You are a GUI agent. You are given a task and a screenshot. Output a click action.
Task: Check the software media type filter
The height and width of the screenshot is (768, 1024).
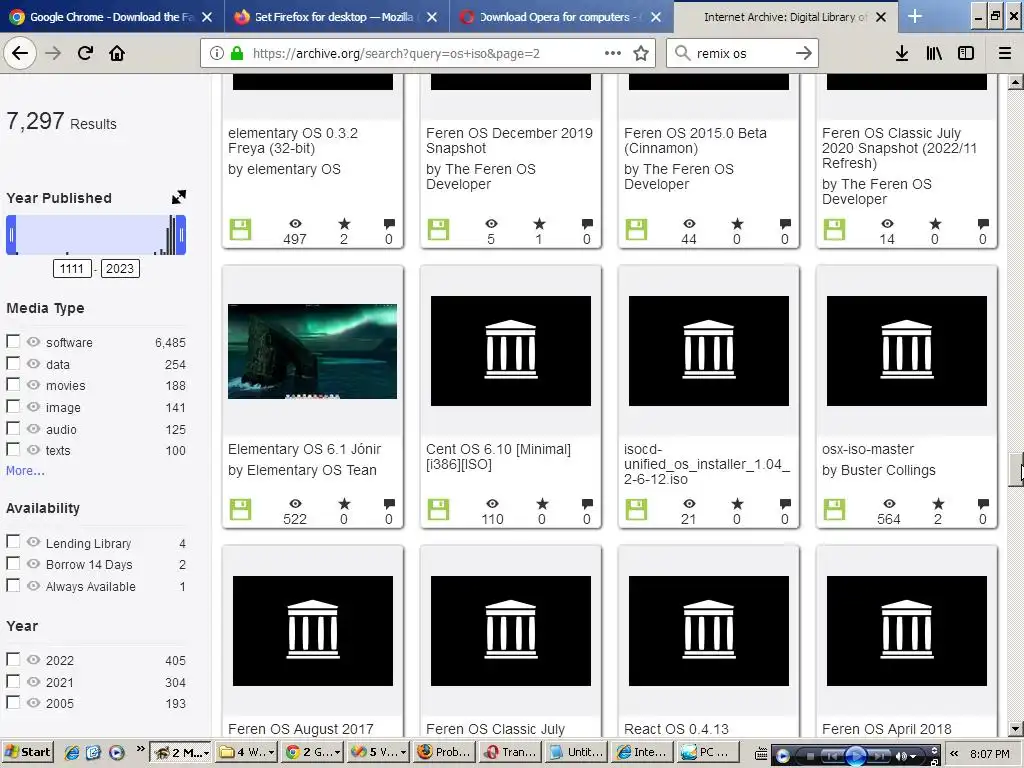(x=12, y=341)
